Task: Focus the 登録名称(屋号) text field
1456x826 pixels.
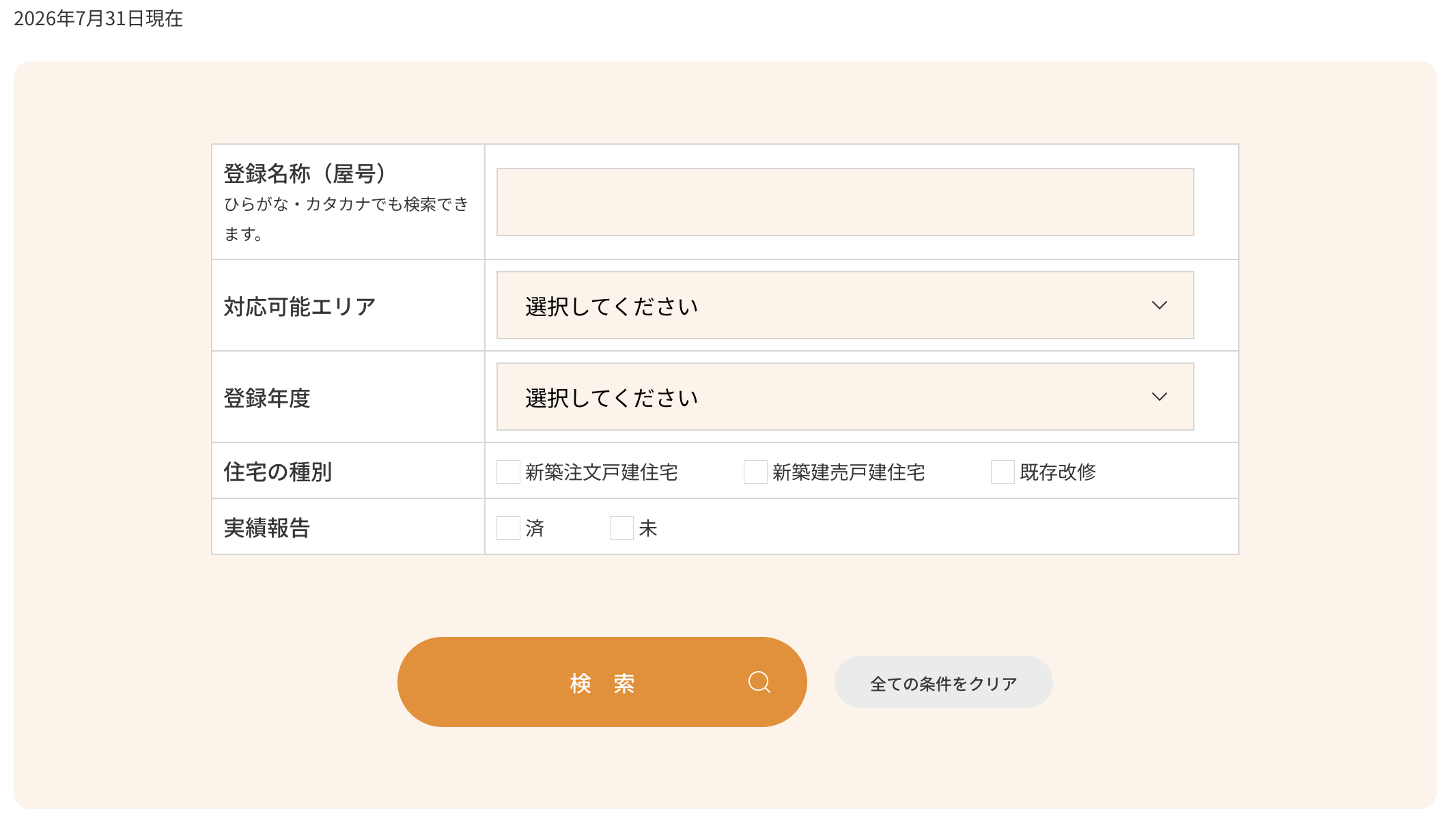Action: 845,202
